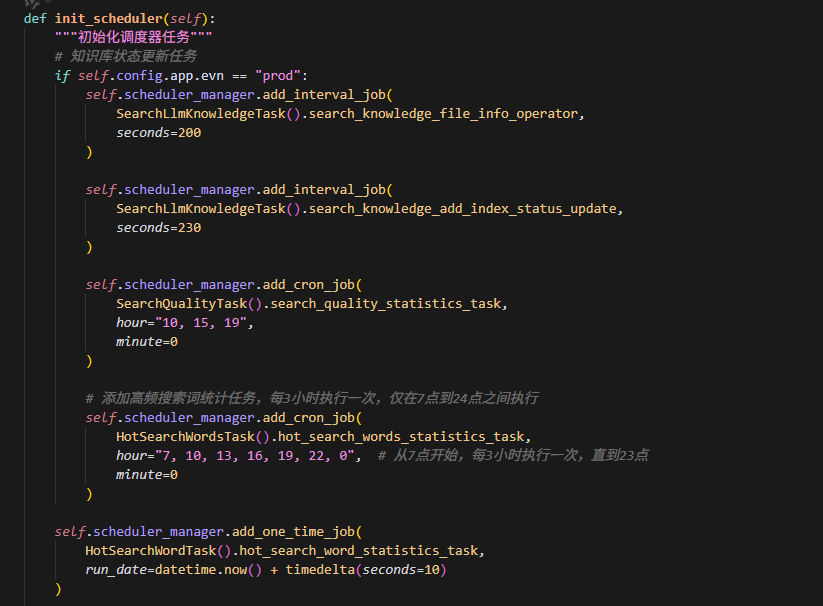Click the comment starting "# 添加高频搜索词统计任务"
823x606 pixels.
point(312,398)
